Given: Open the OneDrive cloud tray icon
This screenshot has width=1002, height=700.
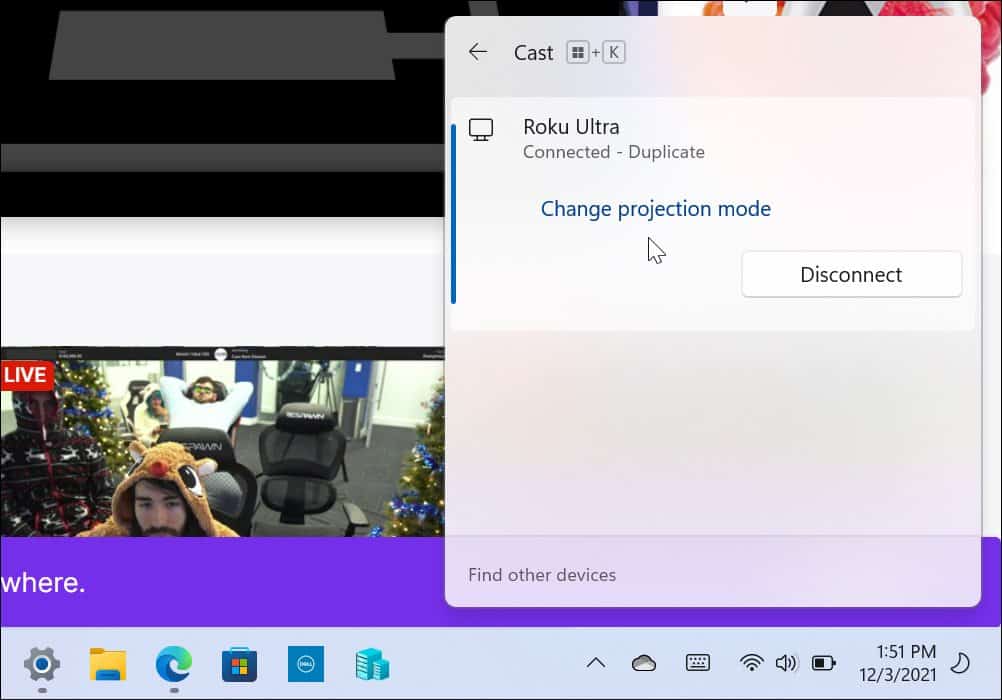Looking at the screenshot, I should (644, 664).
